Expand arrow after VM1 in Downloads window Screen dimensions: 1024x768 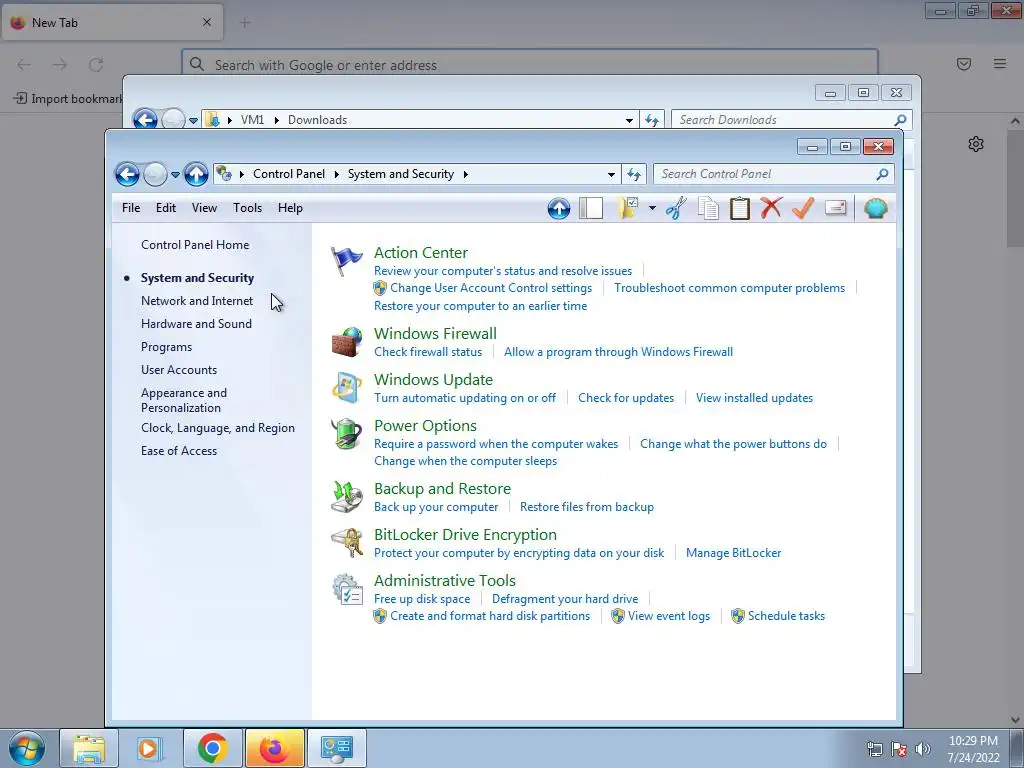276,120
